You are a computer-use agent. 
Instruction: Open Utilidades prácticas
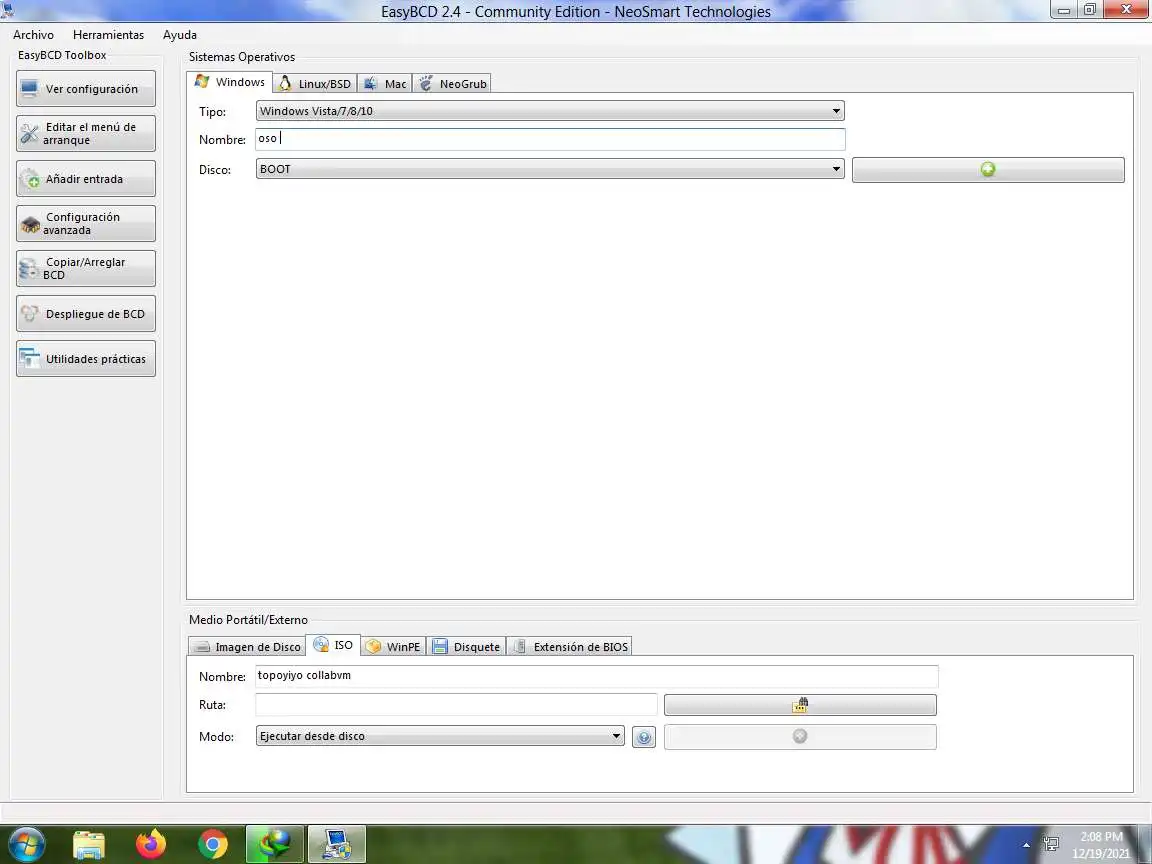click(x=86, y=359)
